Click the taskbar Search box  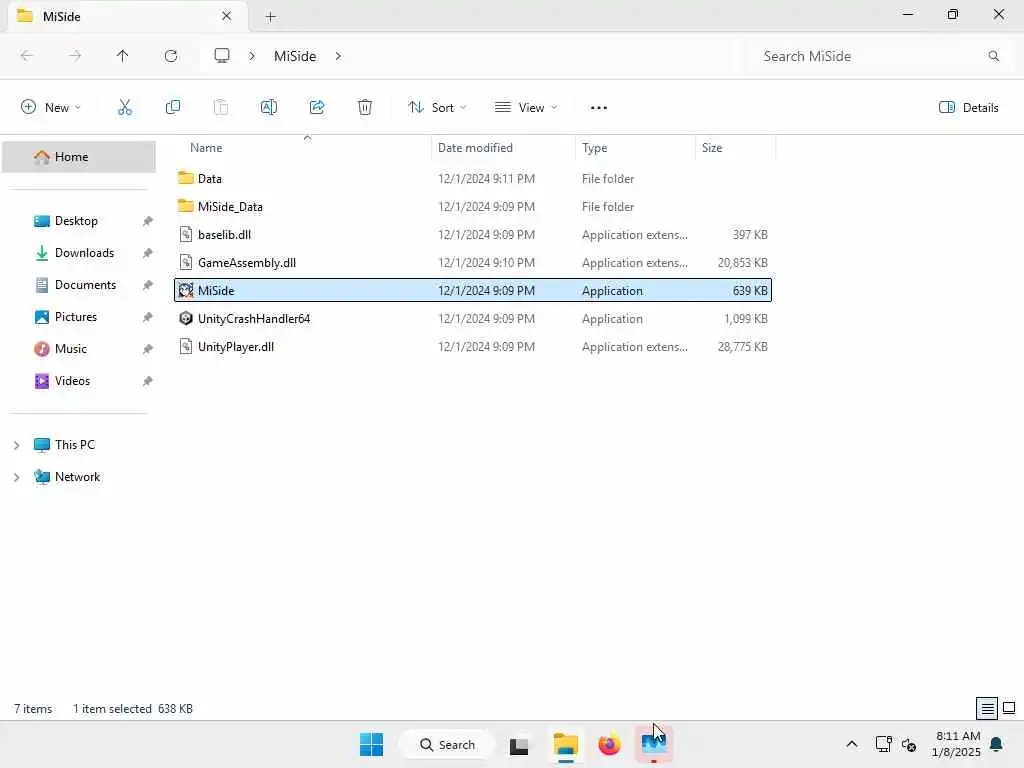pyautogui.click(x=447, y=744)
